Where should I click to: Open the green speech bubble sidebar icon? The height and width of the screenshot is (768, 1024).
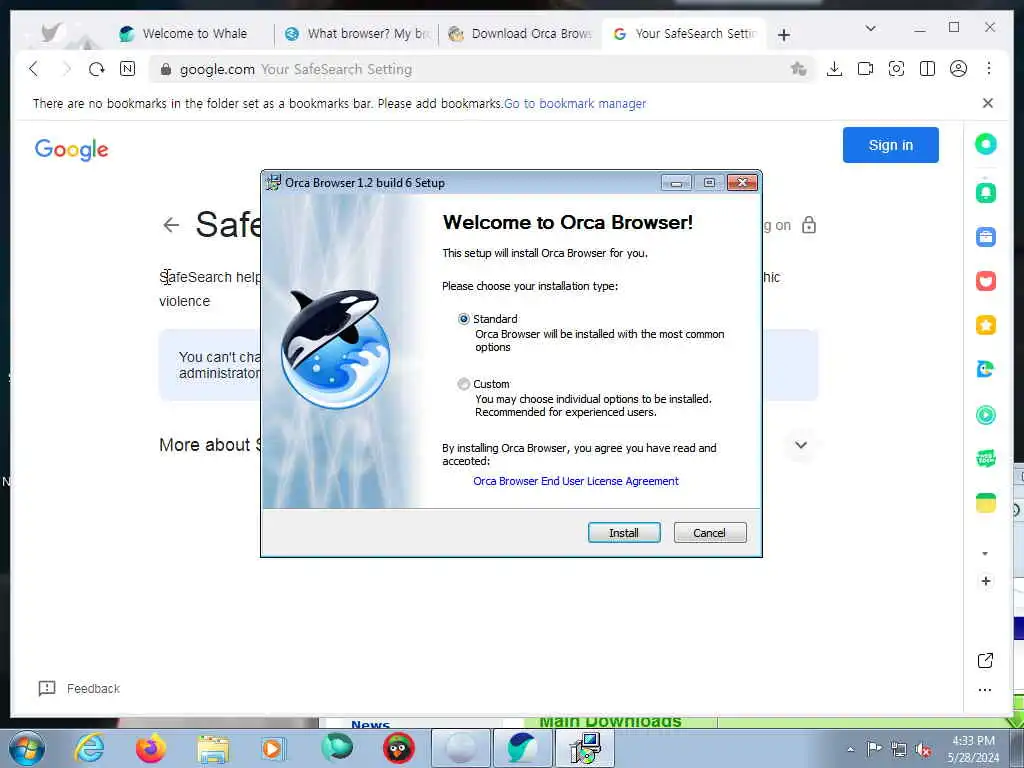coord(985,458)
